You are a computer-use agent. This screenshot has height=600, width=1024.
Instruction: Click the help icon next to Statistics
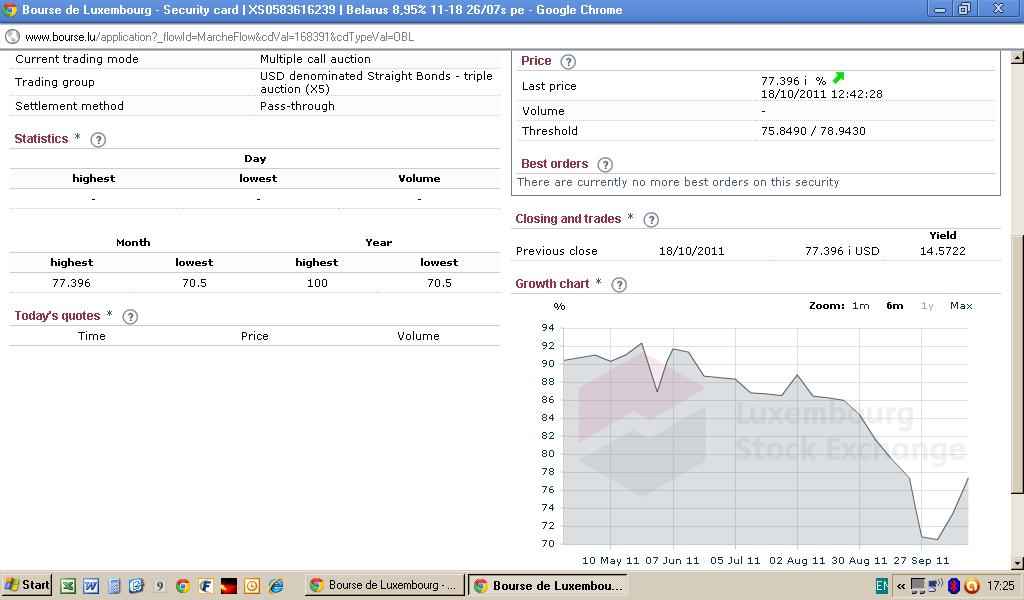98,140
